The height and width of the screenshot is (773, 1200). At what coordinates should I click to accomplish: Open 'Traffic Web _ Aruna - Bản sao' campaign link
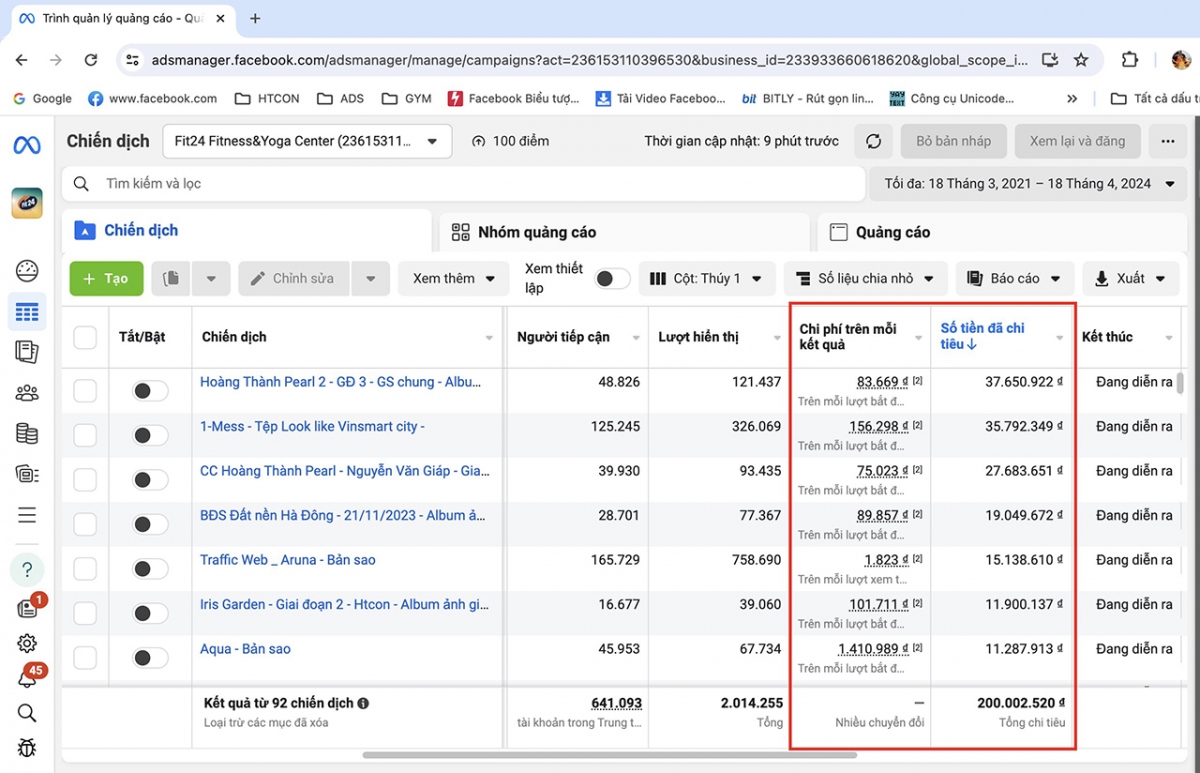click(288, 560)
